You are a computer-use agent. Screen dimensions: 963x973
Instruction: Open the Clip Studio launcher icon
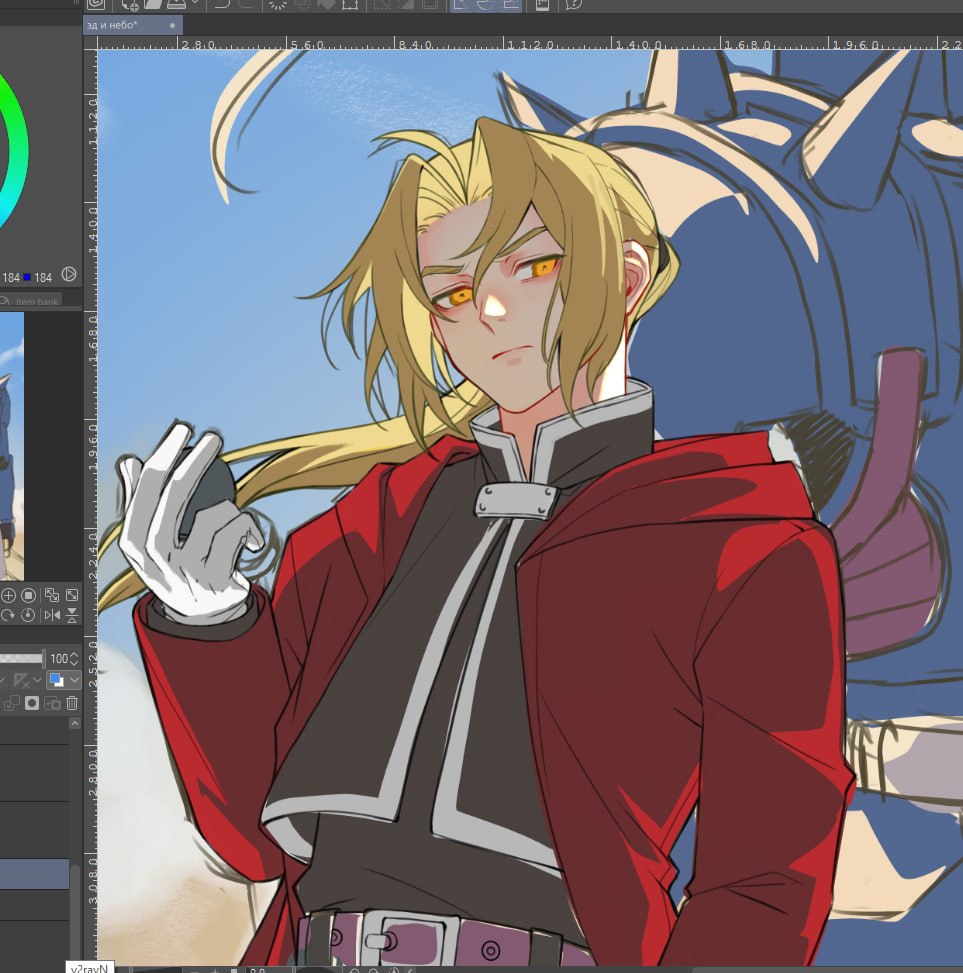96,4
